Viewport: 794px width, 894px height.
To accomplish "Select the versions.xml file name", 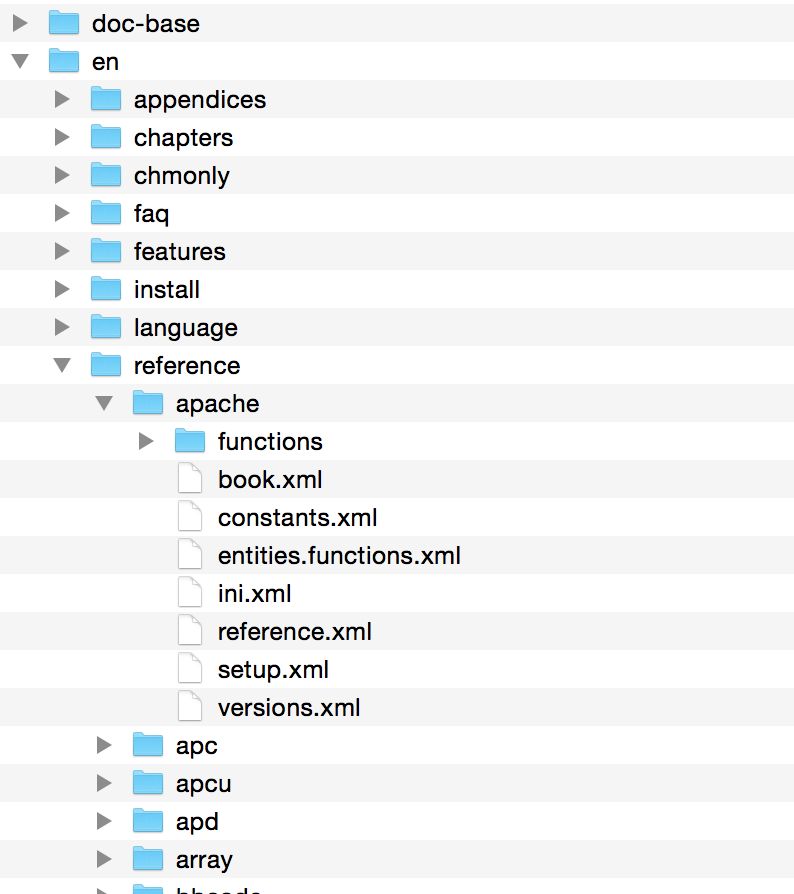I will point(289,708).
